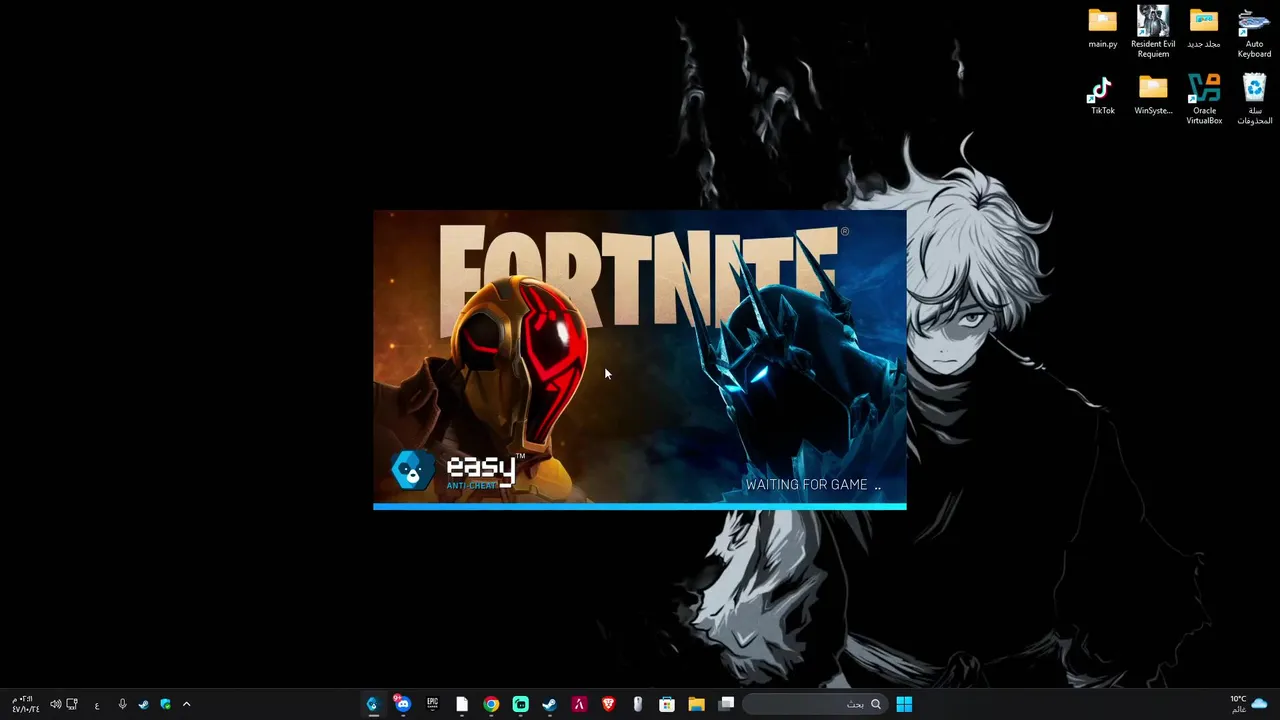Click the microphone tray icon
This screenshot has width=1280, height=720.
point(122,704)
